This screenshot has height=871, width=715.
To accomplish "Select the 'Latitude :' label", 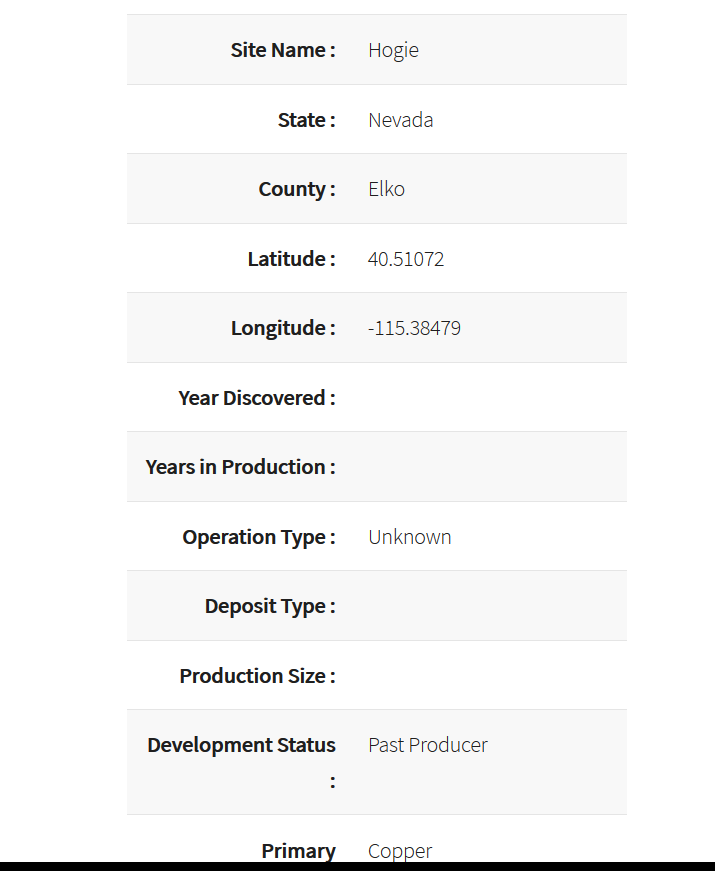I will pos(292,259).
